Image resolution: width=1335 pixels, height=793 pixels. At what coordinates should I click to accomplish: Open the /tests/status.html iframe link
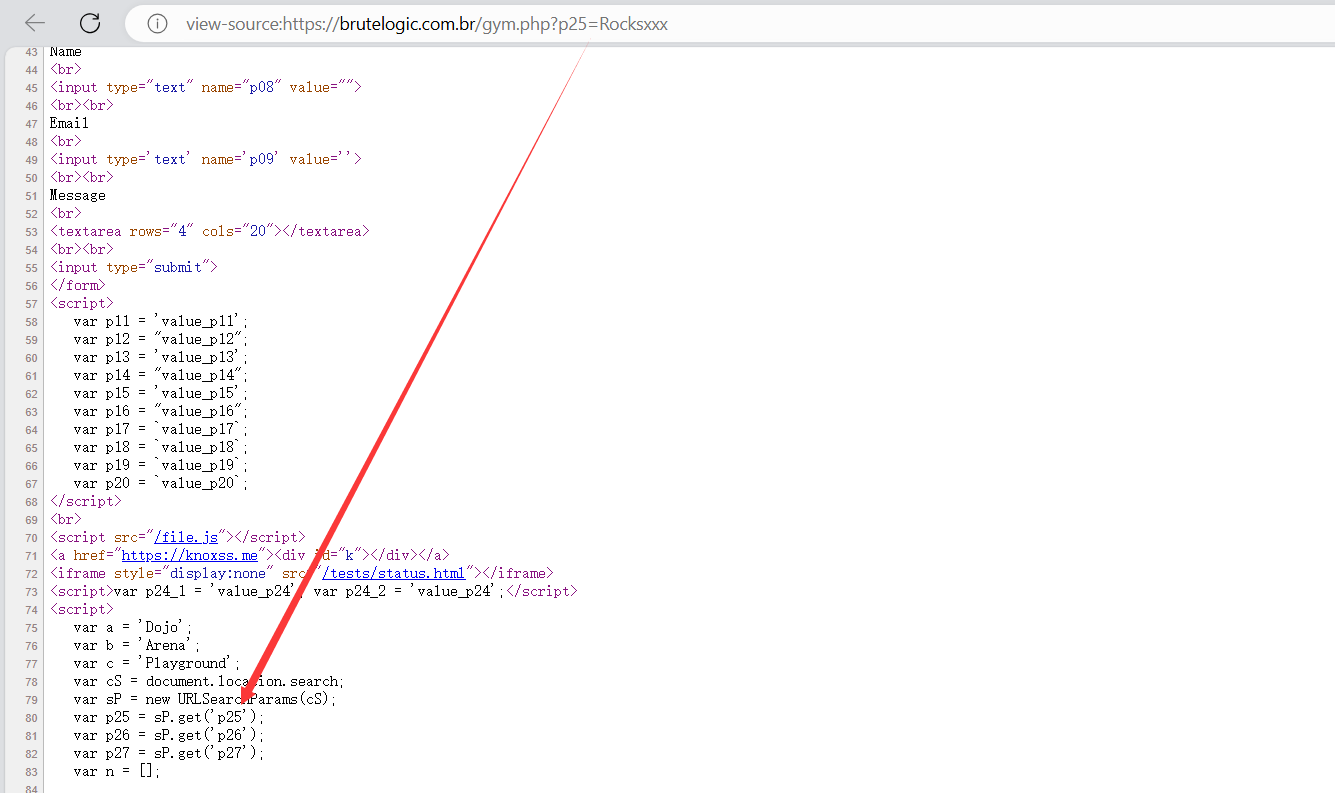[x=394, y=573]
